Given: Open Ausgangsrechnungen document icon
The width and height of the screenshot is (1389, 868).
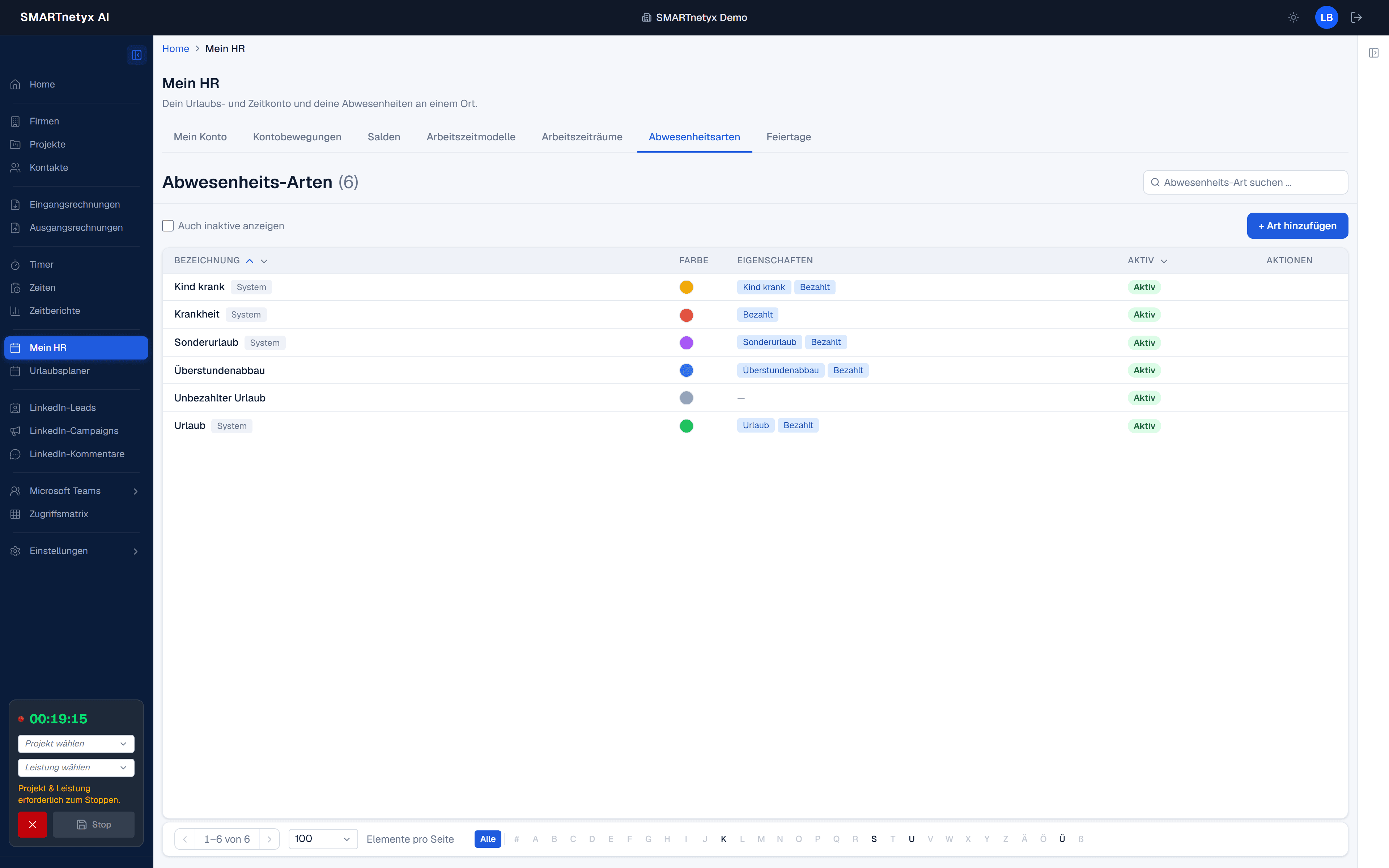Looking at the screenshot, I should 16,227.
